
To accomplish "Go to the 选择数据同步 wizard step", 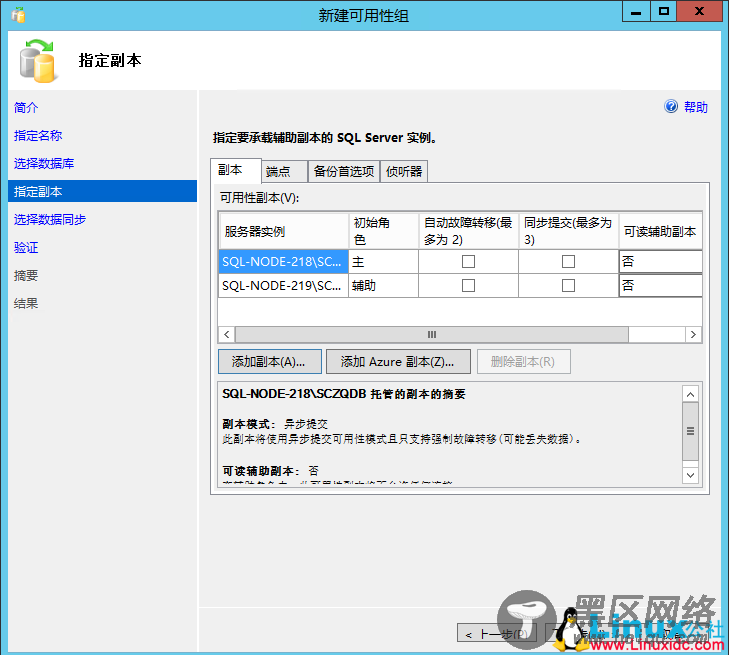I will 50,219.
